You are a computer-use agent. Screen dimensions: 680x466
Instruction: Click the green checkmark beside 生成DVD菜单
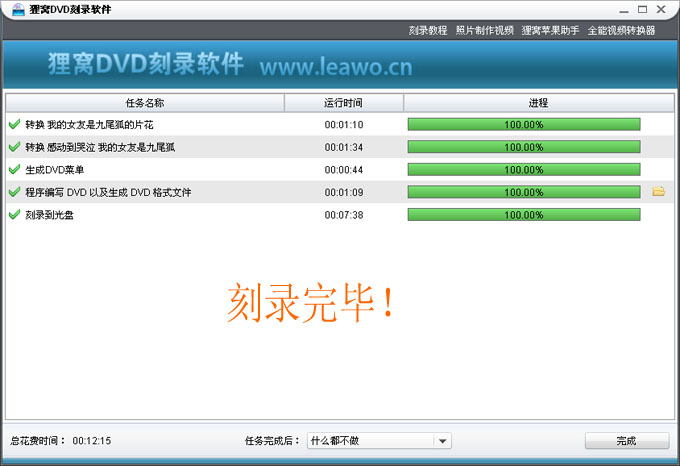click(14, 169)
